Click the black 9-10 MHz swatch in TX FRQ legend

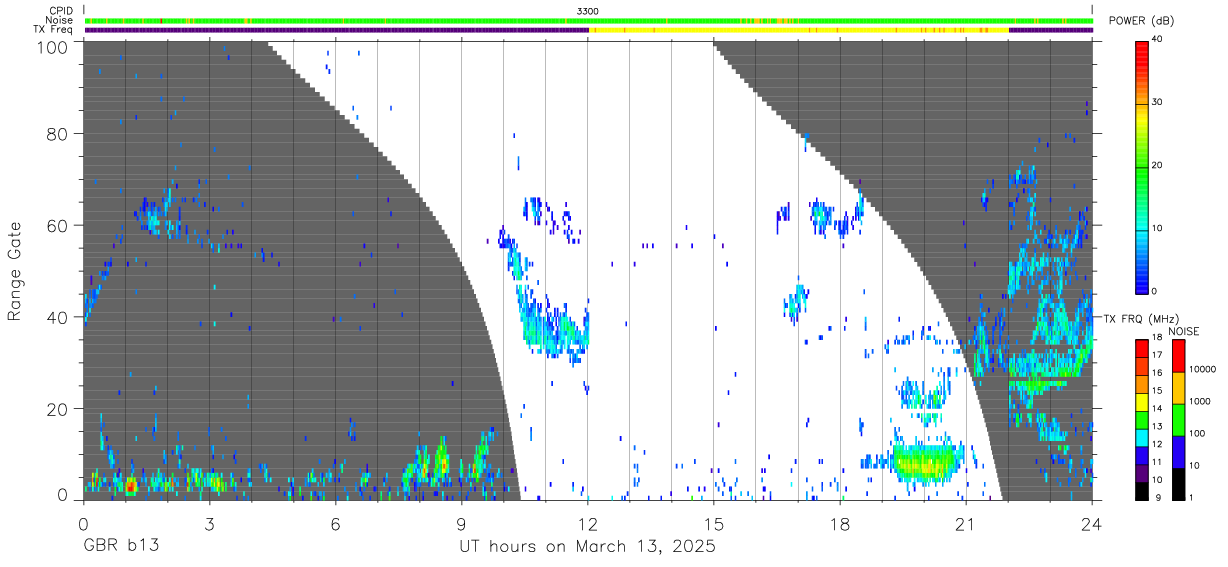coord(1142,491)
